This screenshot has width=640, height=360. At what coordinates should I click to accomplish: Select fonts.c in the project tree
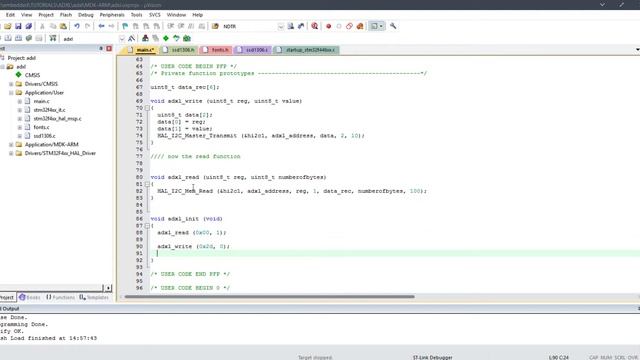[41, 127]
